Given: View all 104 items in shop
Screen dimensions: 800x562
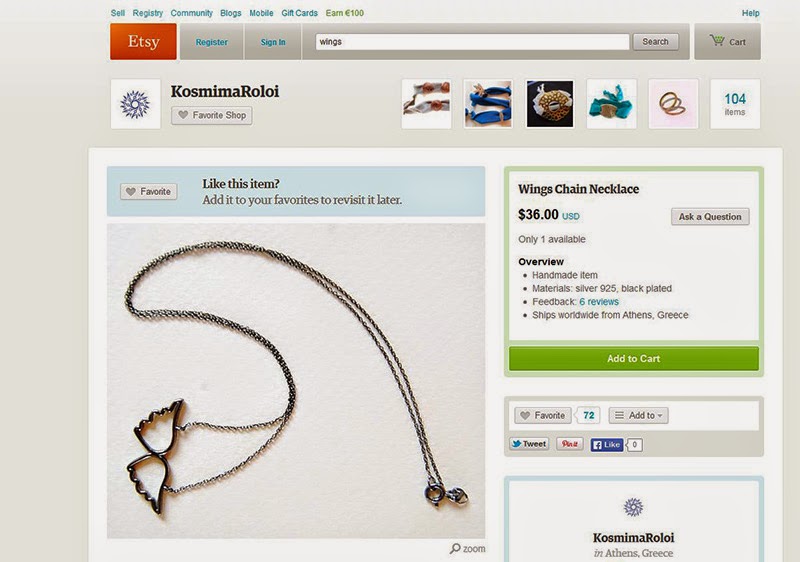Looking at the screenshot, I should (735, 104).
